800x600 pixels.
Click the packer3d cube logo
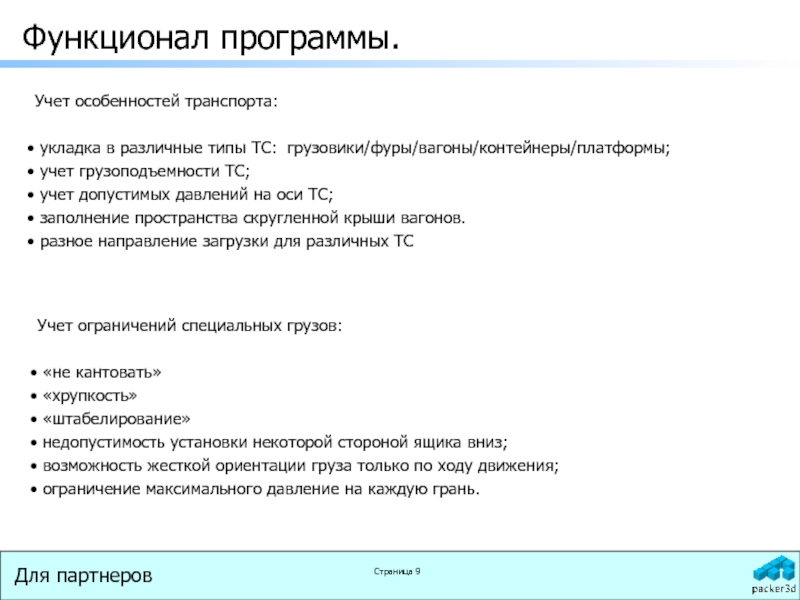(x=775, y=574)
